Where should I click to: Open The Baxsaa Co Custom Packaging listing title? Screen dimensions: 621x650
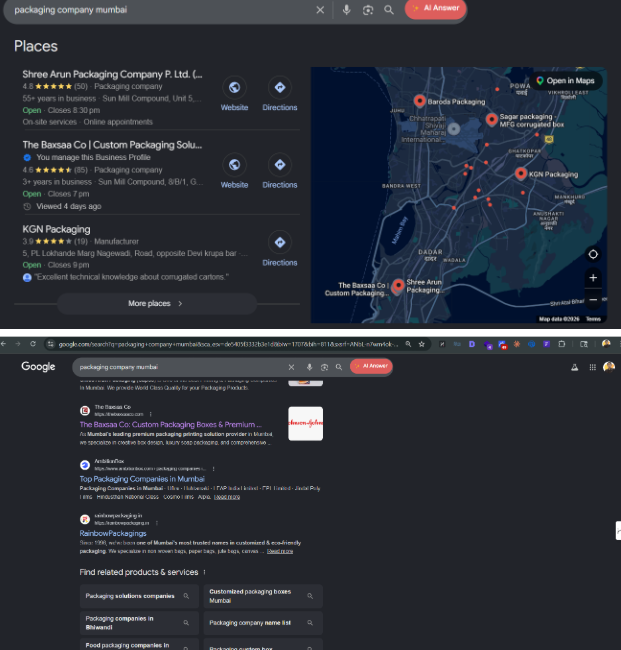tap(112, 145)
